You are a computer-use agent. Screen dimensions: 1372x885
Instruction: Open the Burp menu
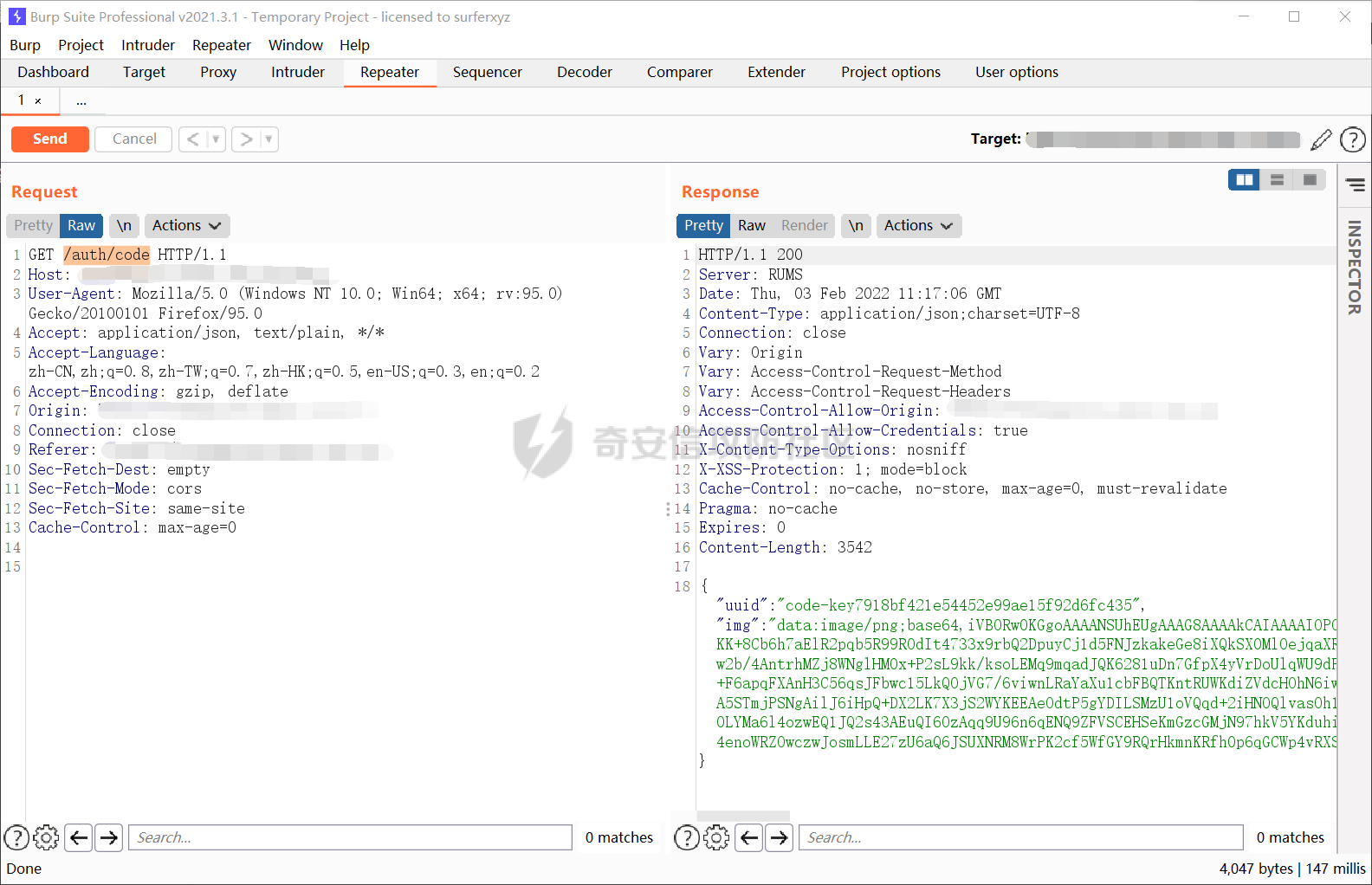[25, 45]
